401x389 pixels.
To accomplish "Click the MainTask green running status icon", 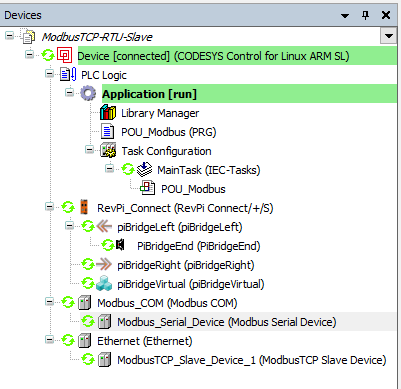I will [128, 170].
